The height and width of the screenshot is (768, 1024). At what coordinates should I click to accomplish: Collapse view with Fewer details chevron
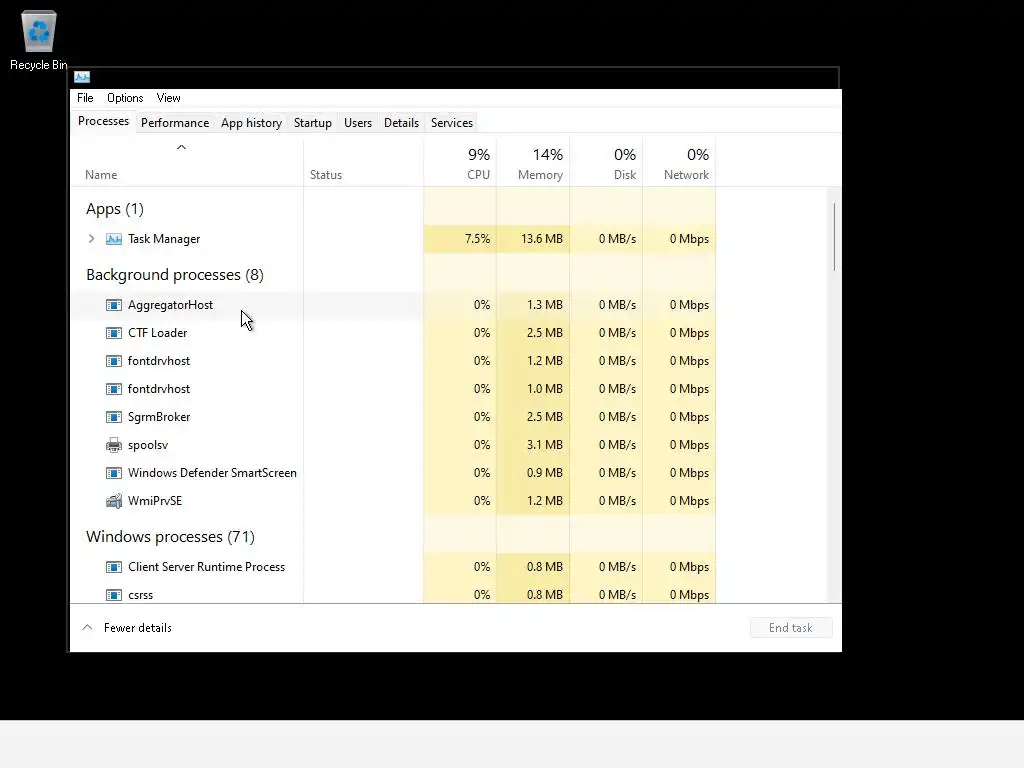[87, 628]
